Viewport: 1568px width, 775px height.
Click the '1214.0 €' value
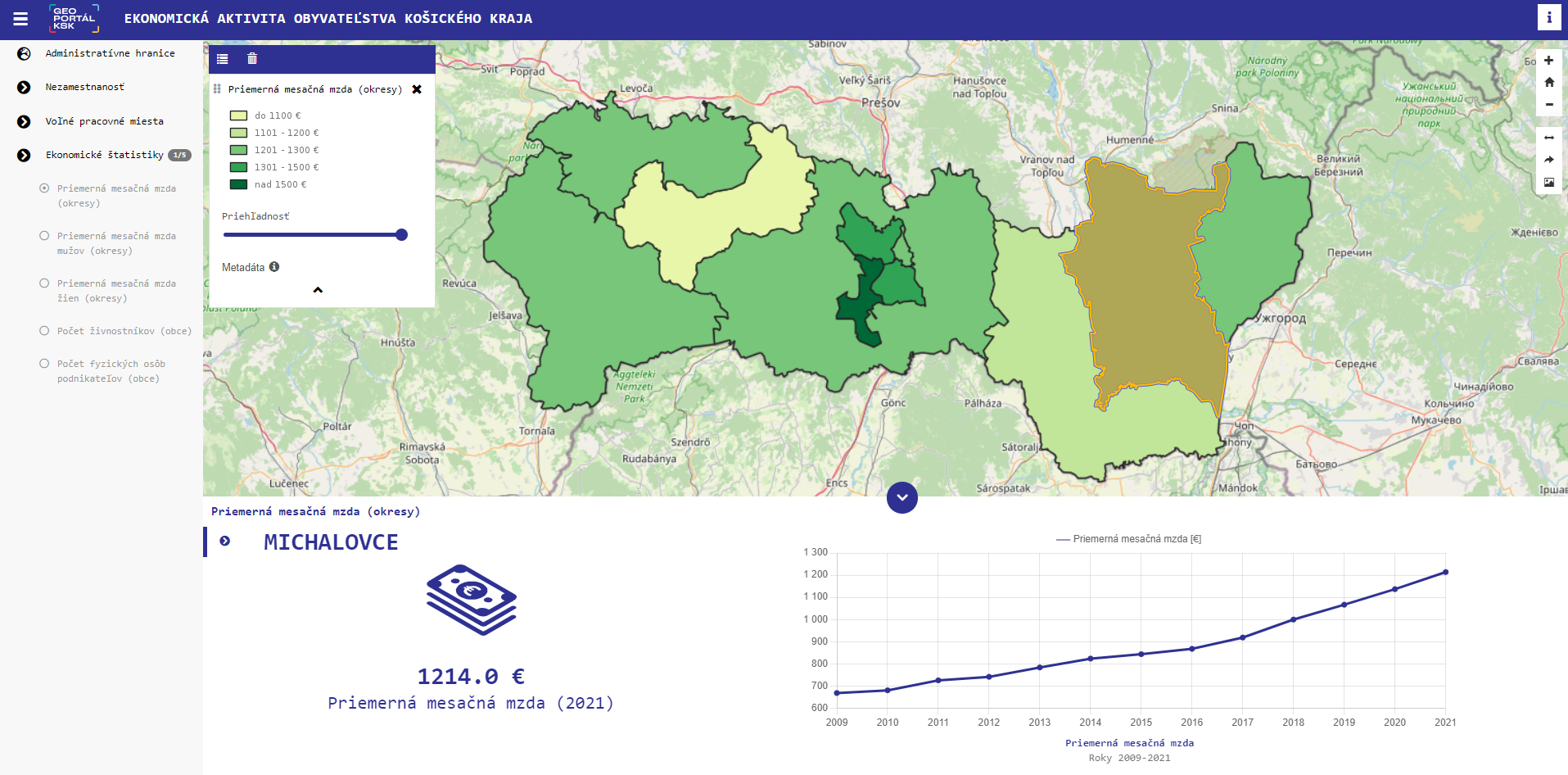(471, 677)
